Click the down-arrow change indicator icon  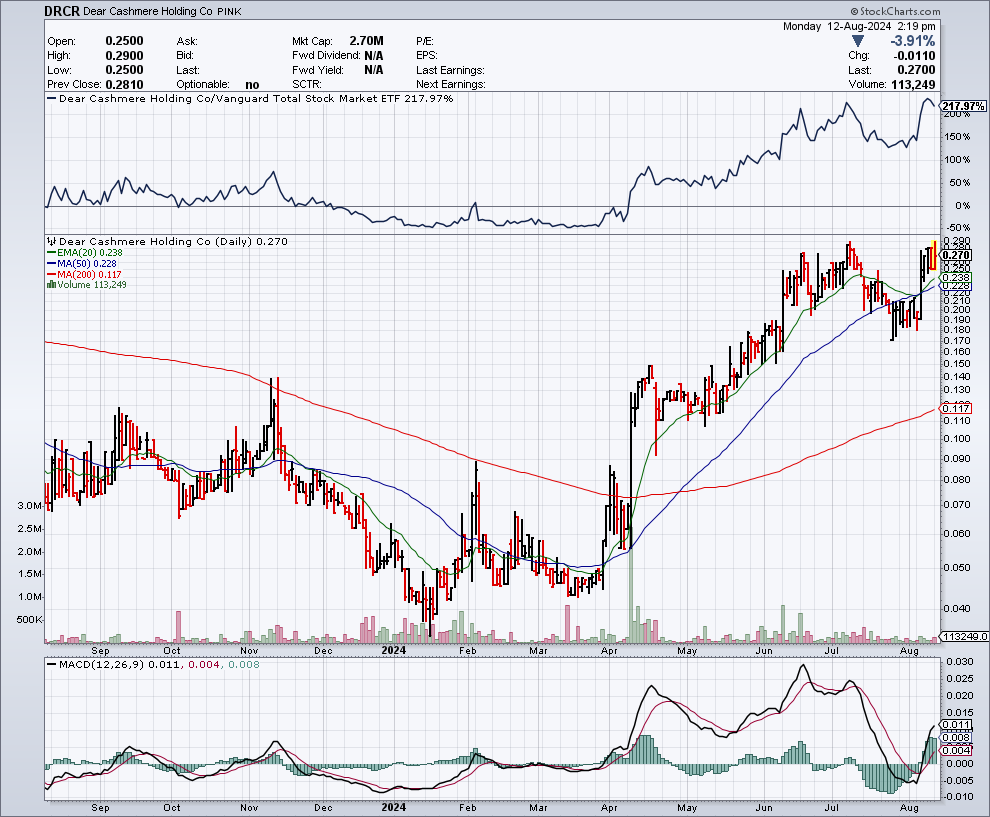point(857,41)
